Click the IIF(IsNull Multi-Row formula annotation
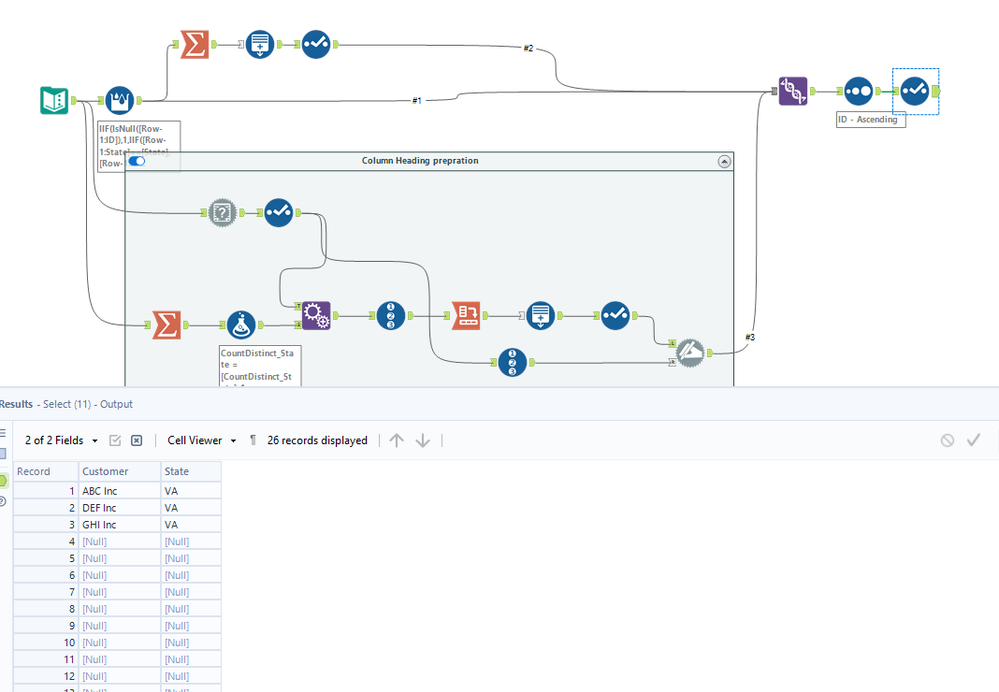This screenshot has width=999, height=692. coord(139,146)
